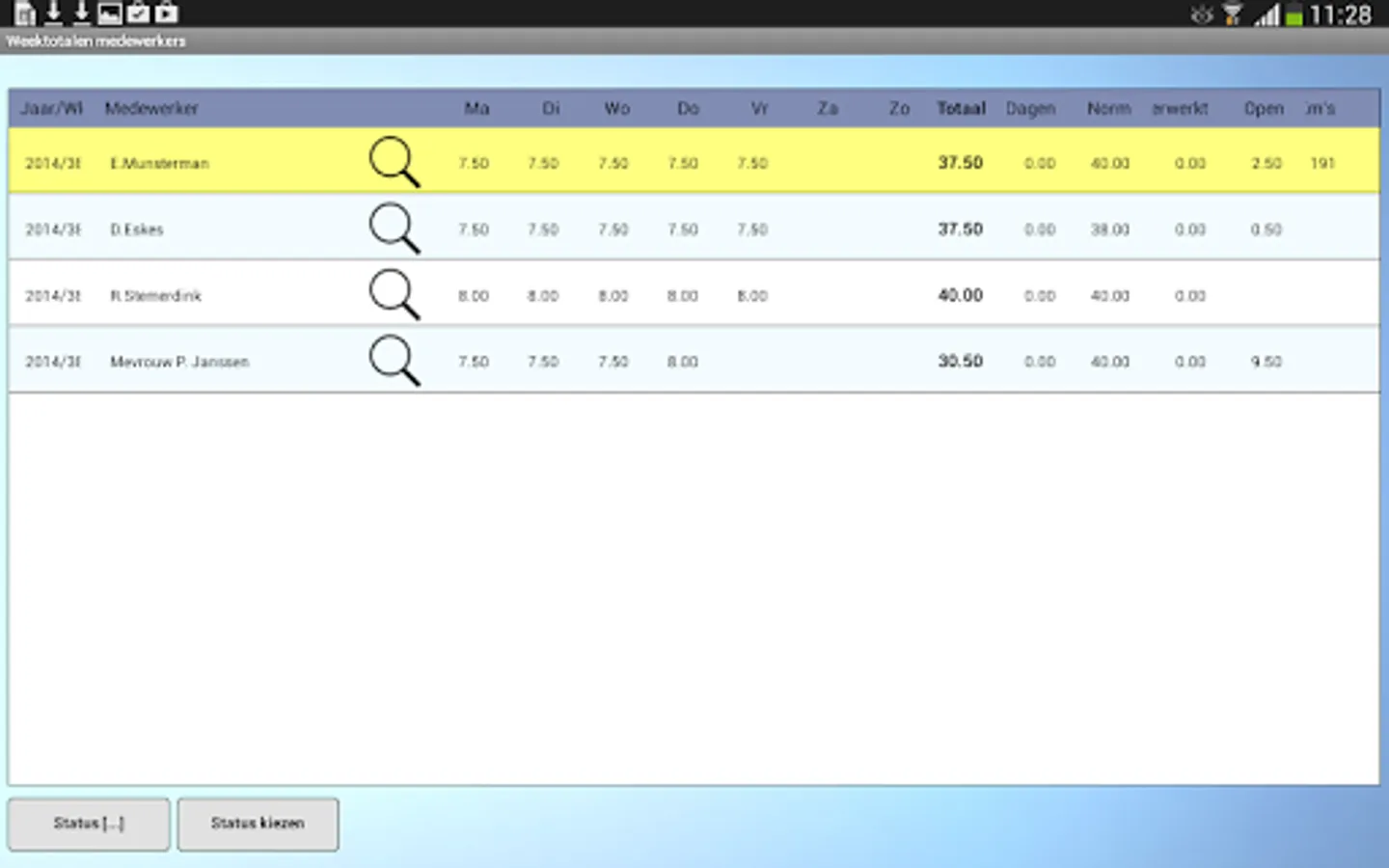The image size is (1389, 868).
Task: Select the Do column header
Action: [688, 108]
